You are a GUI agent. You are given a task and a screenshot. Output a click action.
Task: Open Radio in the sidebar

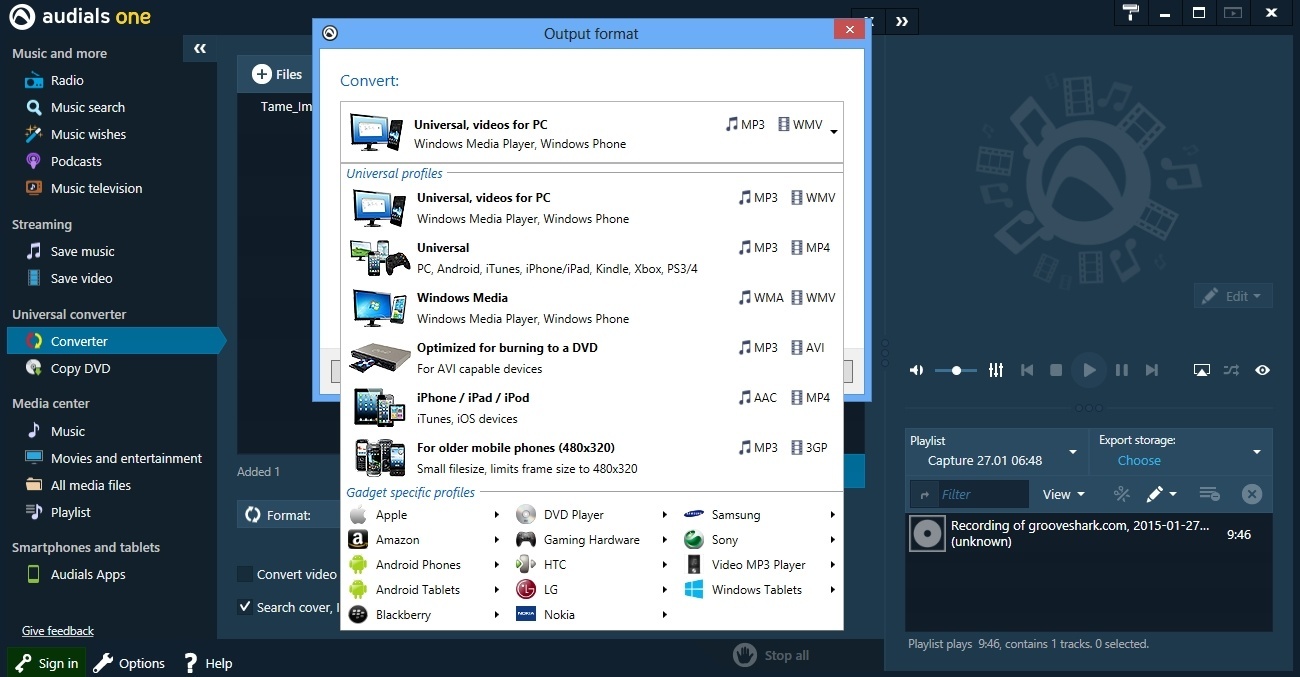point(67,80)
